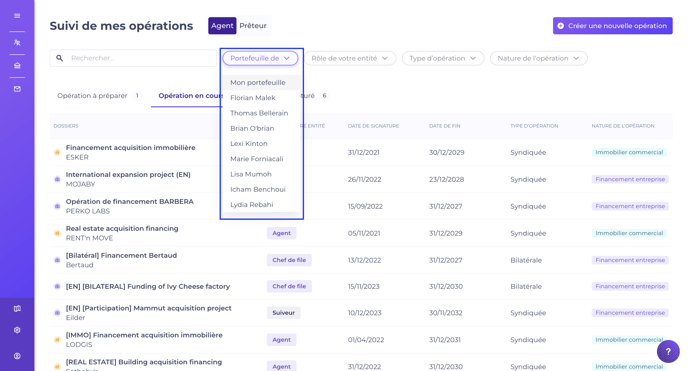Click the icon beside PERKO LABS dossier
688x371 pixels.
click(57, 206)
